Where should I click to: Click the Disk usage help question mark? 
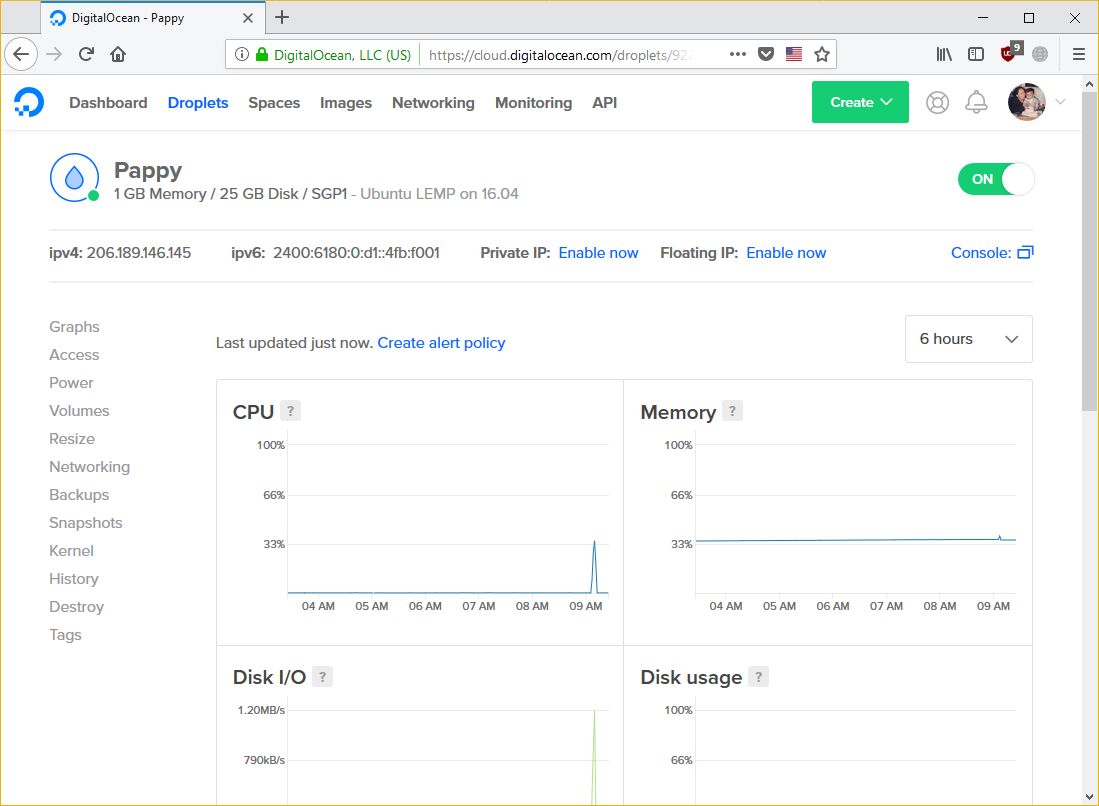coord(758,676)
